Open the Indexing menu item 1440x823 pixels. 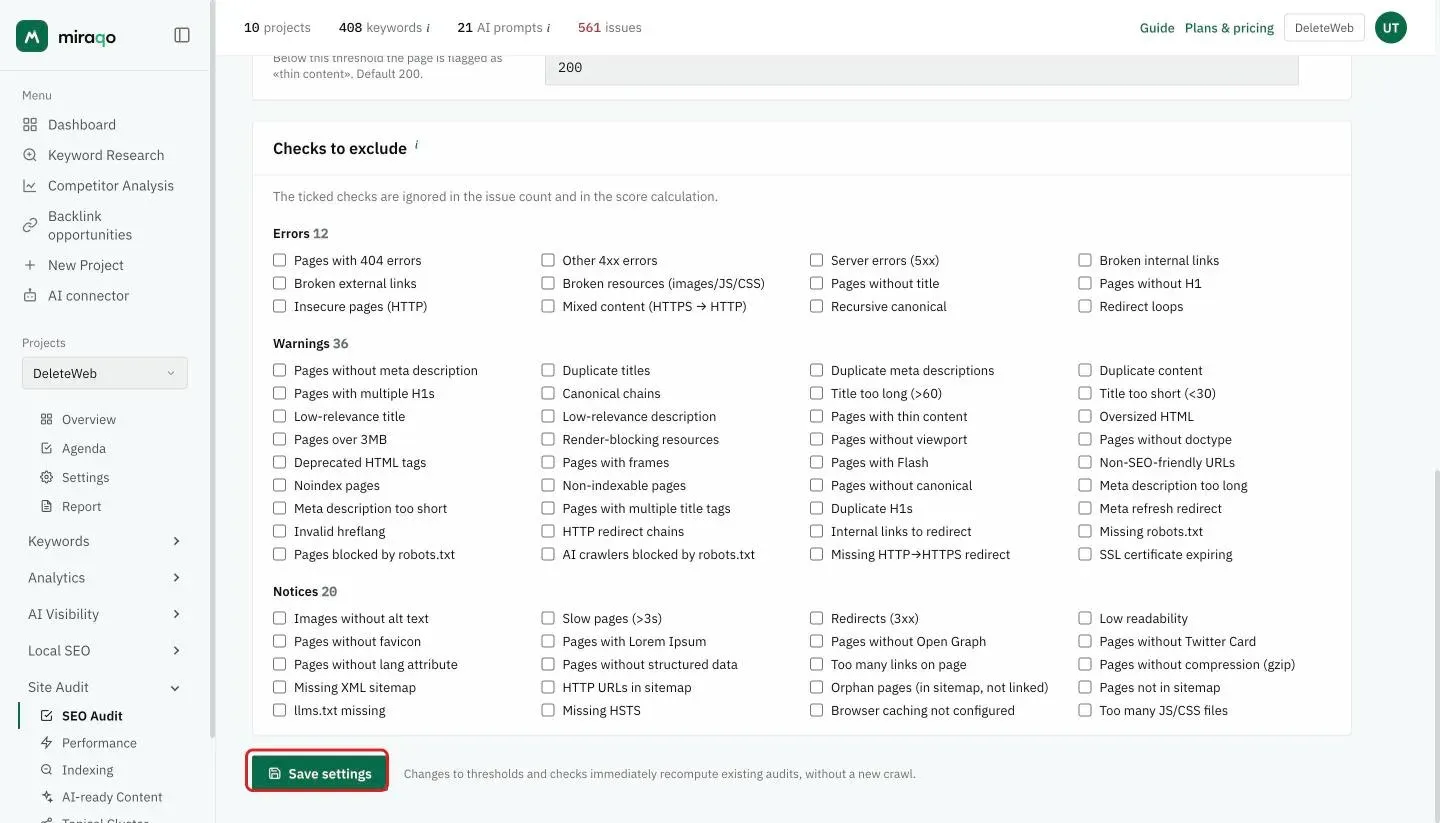pos(88,770)
